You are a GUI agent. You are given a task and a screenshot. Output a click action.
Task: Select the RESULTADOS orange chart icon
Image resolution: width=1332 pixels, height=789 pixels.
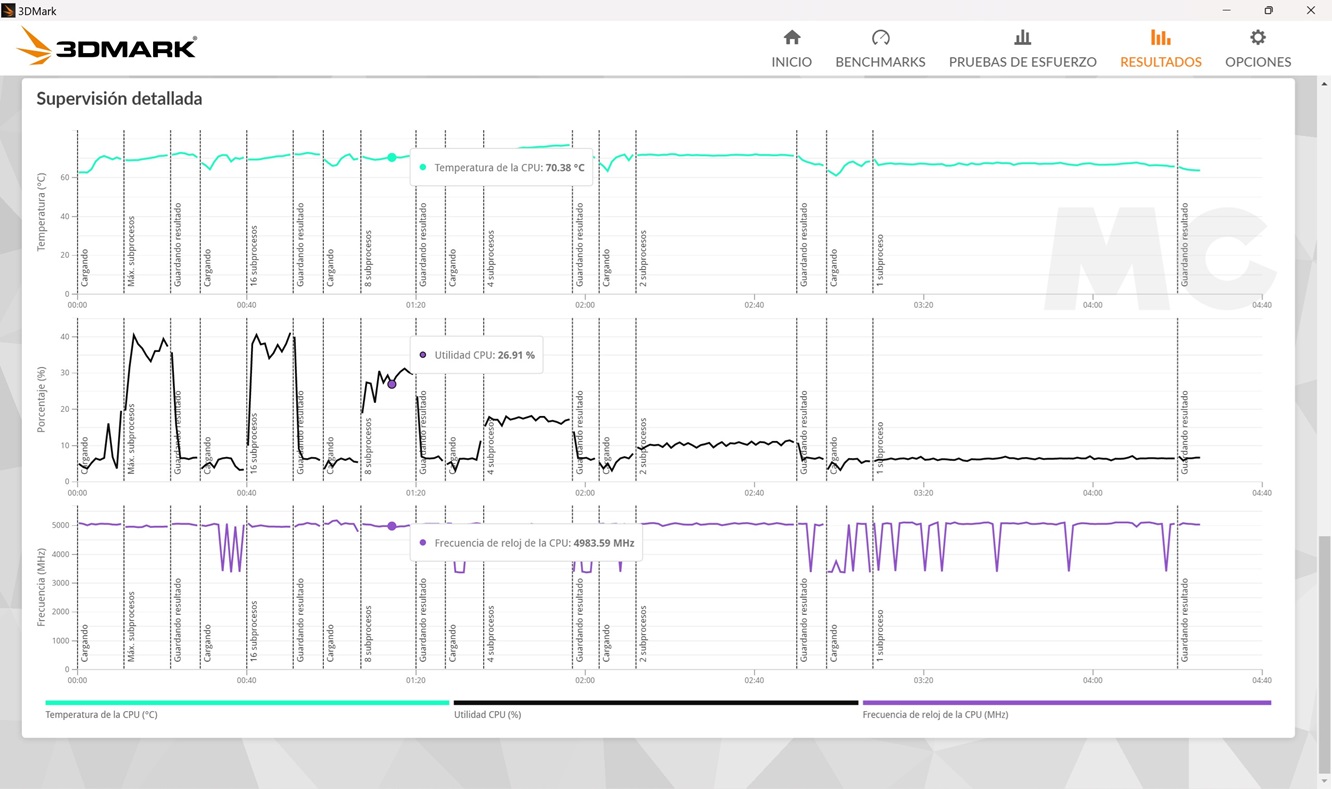[1160, 38]
